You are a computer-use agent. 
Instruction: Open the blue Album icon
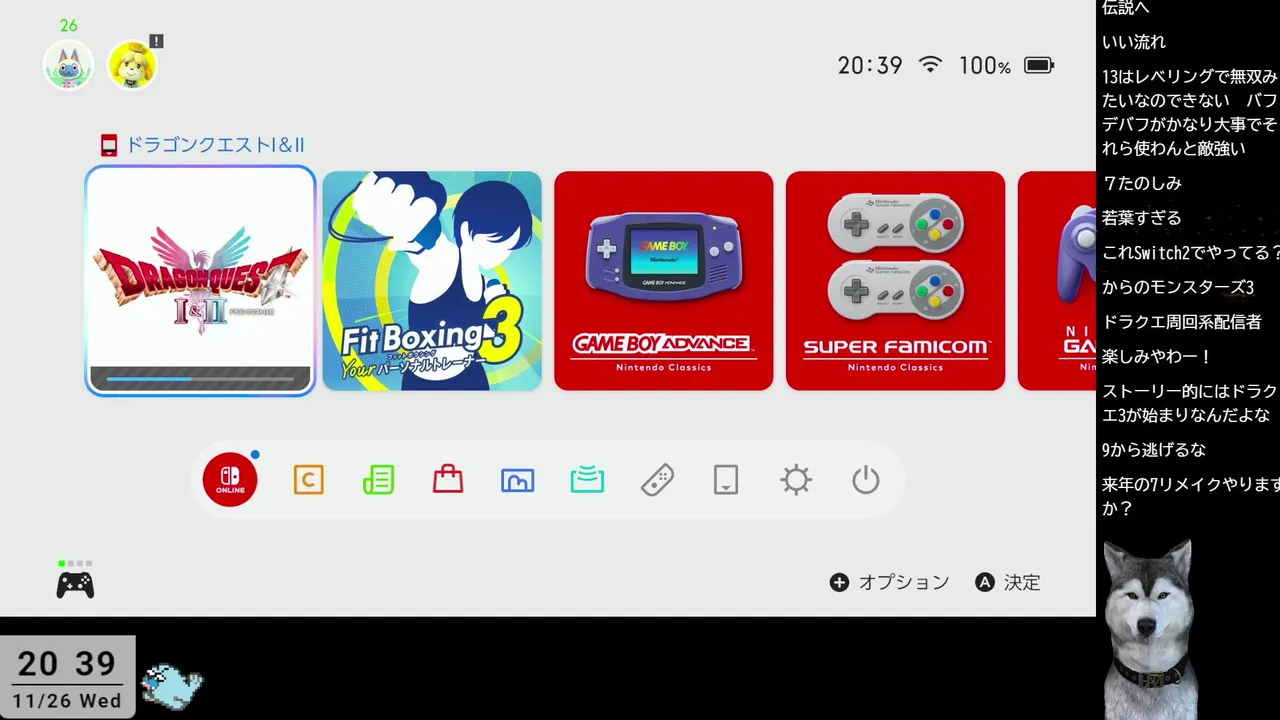point(517,480)
